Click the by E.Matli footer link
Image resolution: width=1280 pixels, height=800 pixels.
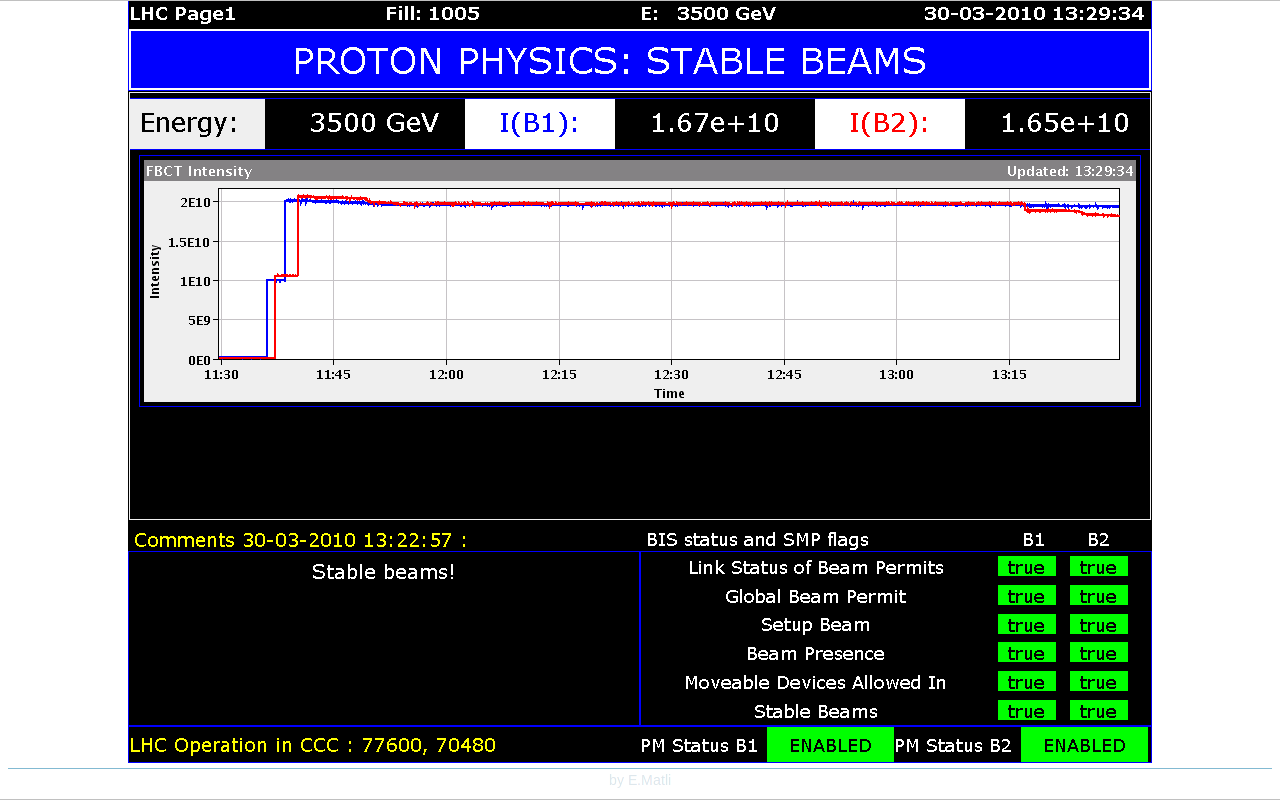click(x=640, y=780)
